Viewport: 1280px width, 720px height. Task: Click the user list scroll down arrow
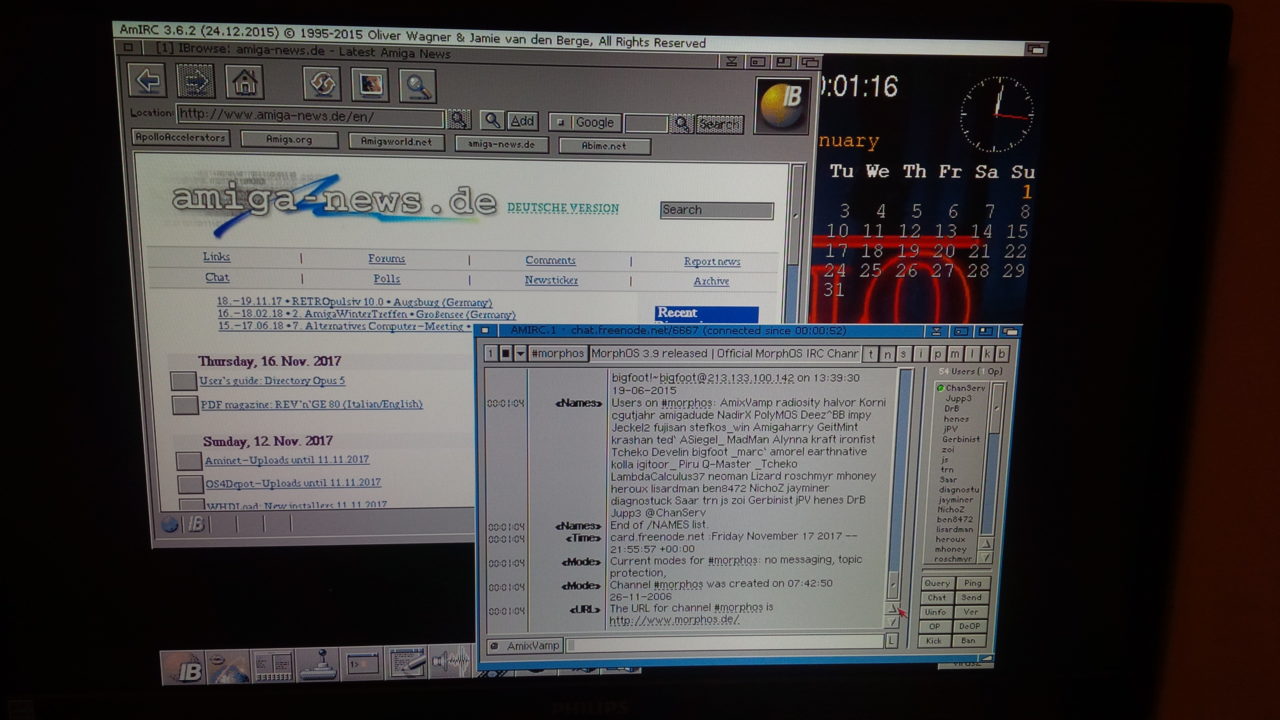point(985,556)
